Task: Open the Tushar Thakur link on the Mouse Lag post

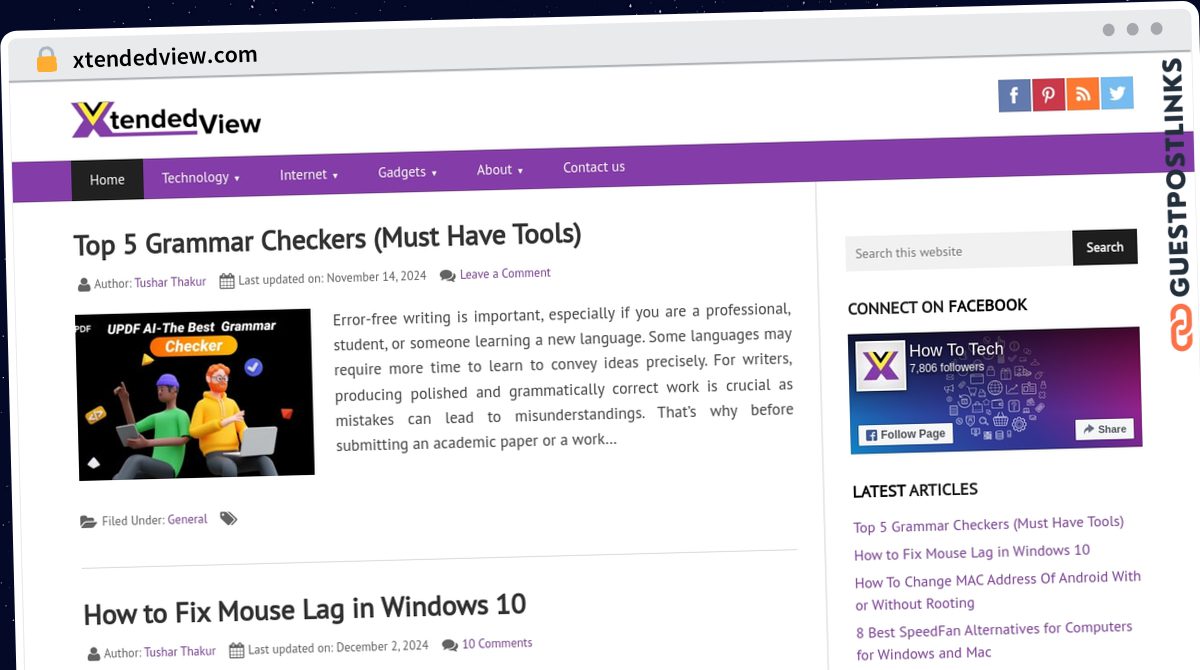Action: click(x=180, y=651)
